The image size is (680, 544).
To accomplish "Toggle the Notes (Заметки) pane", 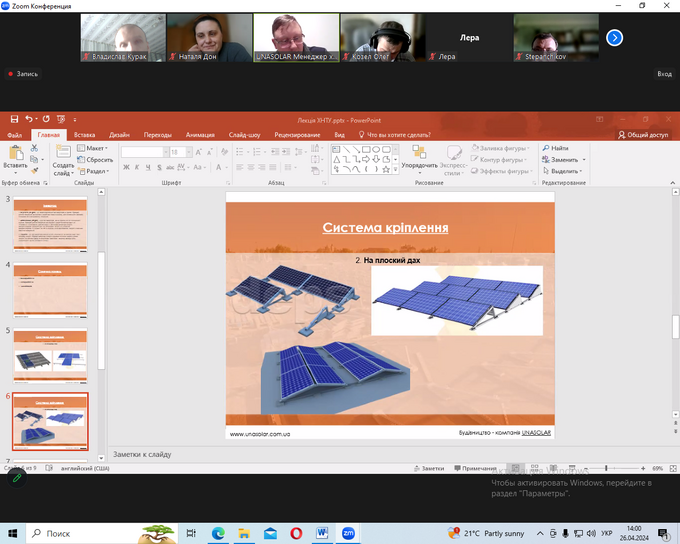I will 428,468.
